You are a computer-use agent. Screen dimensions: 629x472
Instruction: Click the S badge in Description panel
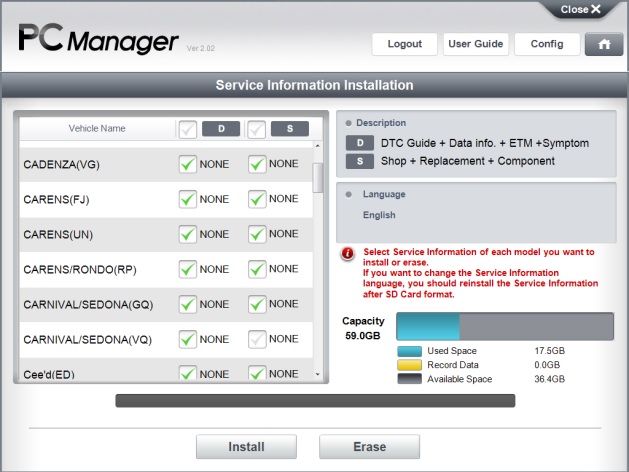tap(360, 161)
